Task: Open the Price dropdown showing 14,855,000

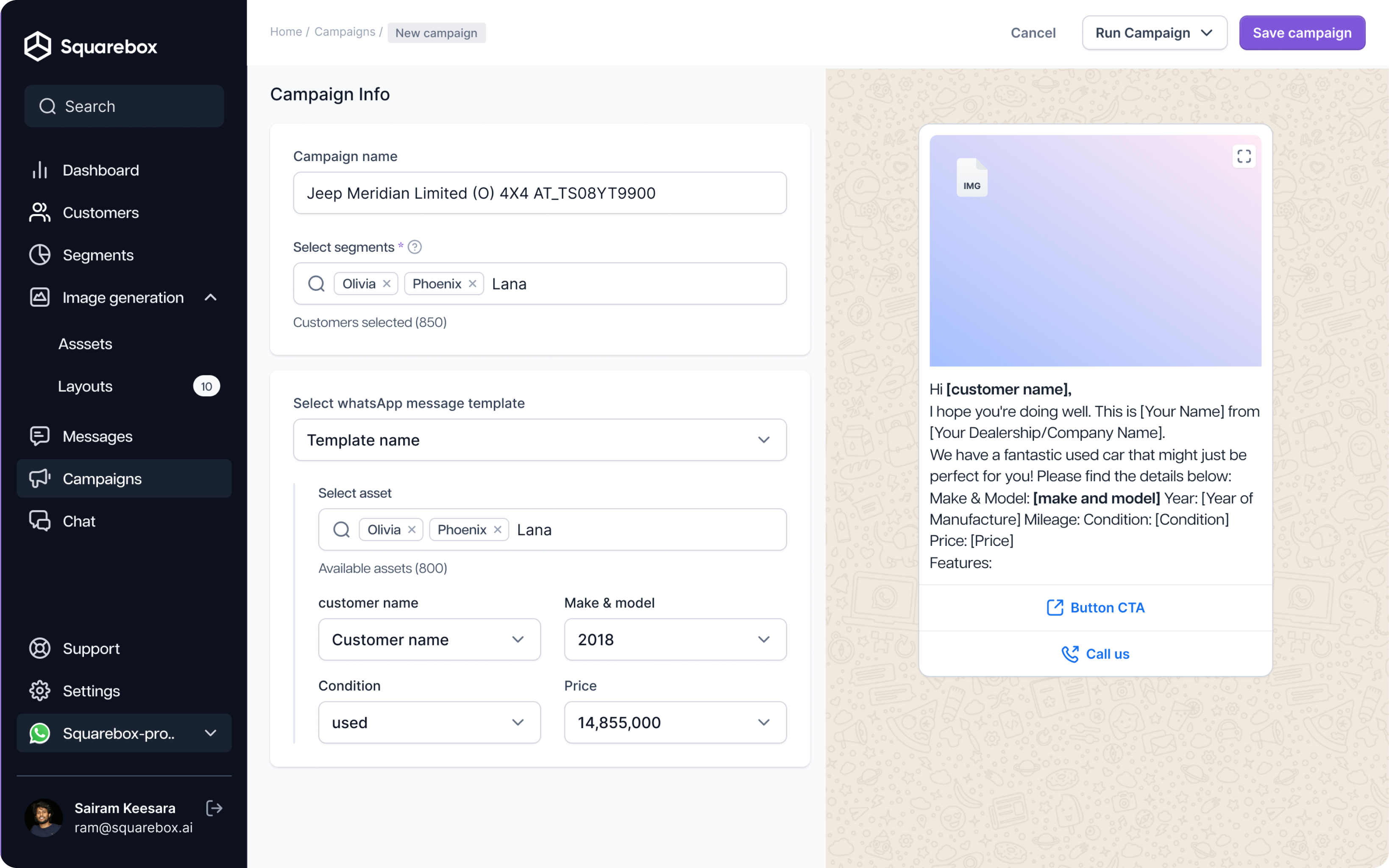Action: pyautogui.click(x=674, y=722)
